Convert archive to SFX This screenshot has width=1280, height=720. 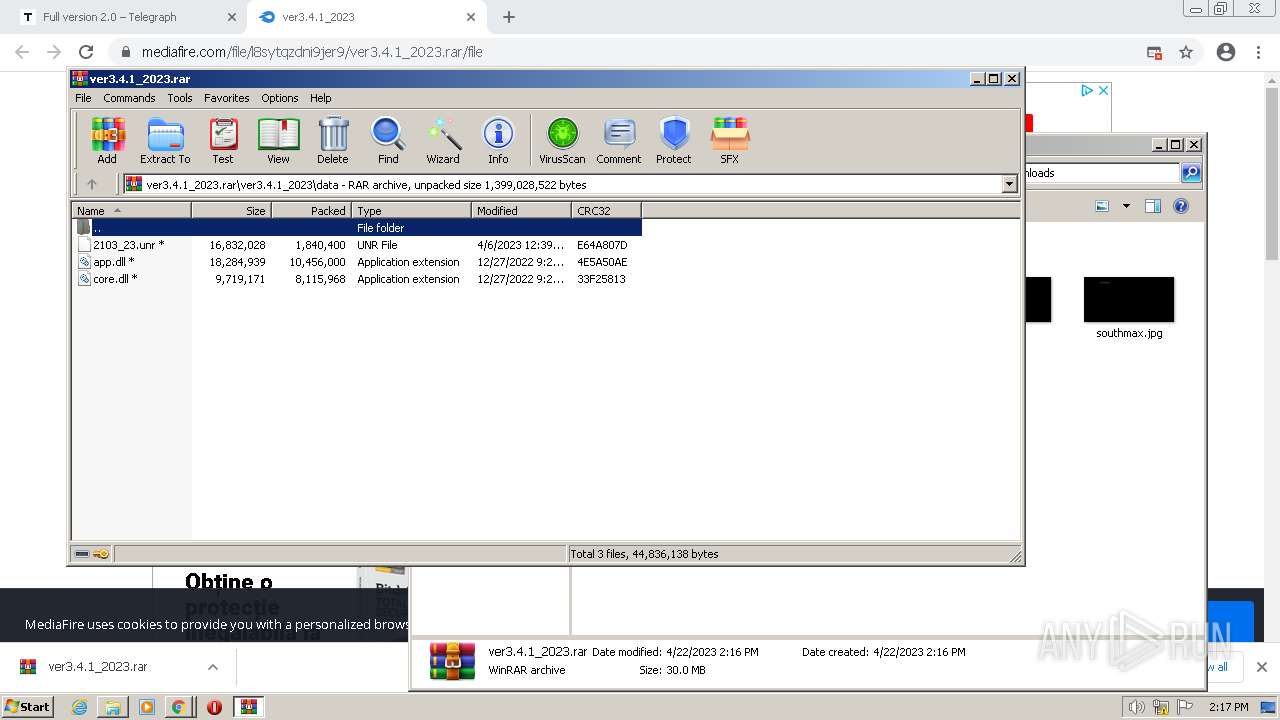[730, 140]
